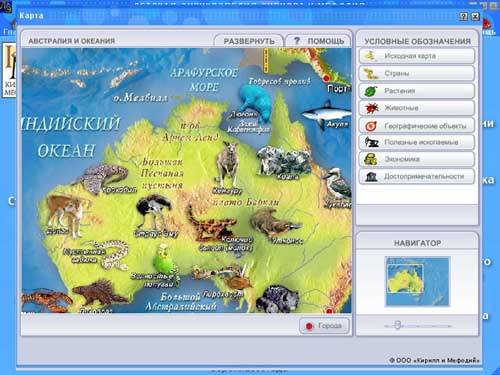The image size is (500, 375).
Task: Click the Города button
Action: point(324,326)
